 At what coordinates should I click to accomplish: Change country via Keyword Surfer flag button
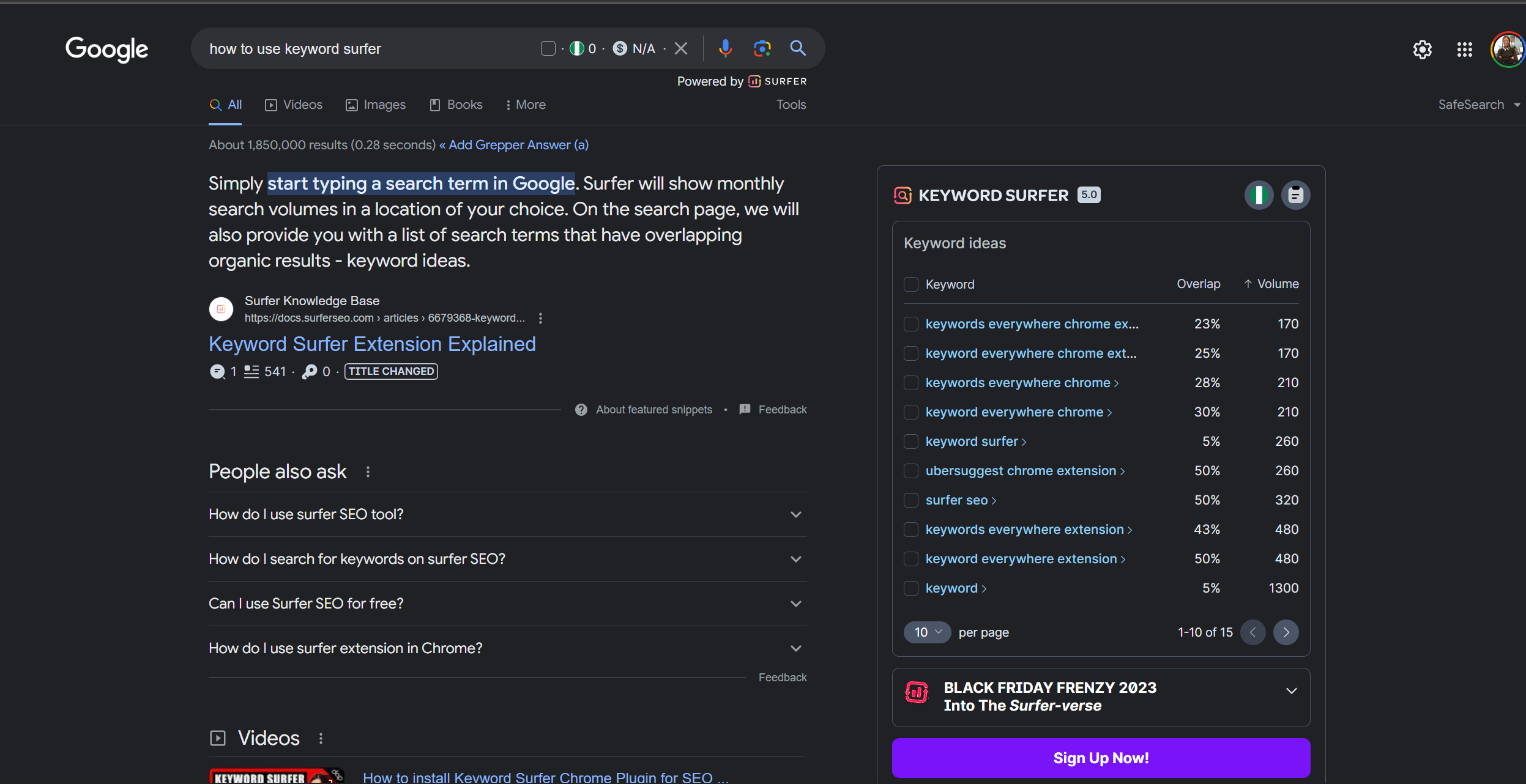tap(1259, 195)
